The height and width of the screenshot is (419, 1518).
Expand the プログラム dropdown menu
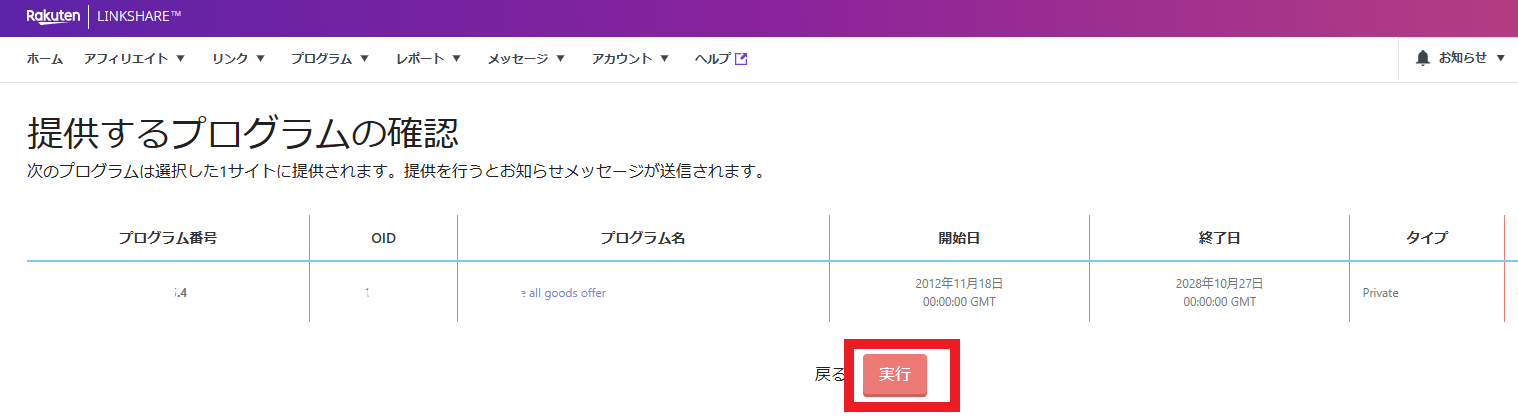(x=330, y=59)
